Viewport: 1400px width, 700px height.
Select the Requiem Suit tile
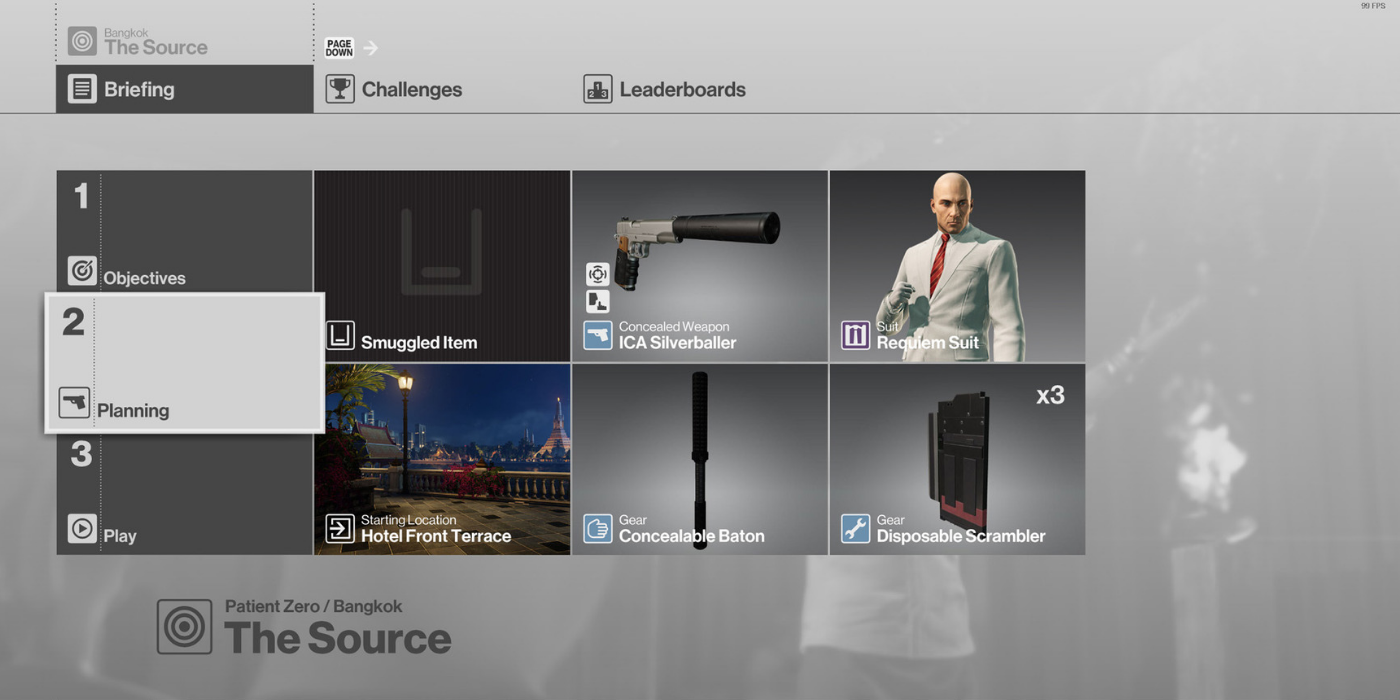(957, 266)
